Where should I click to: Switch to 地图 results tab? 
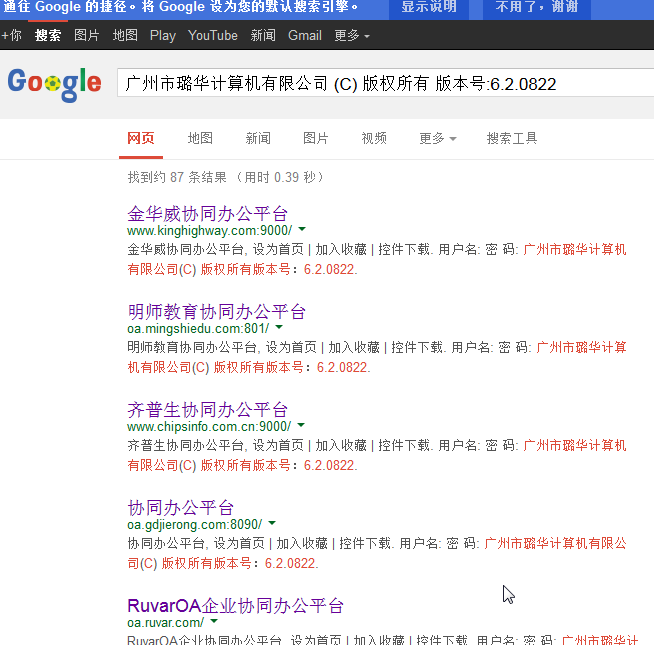200,138
